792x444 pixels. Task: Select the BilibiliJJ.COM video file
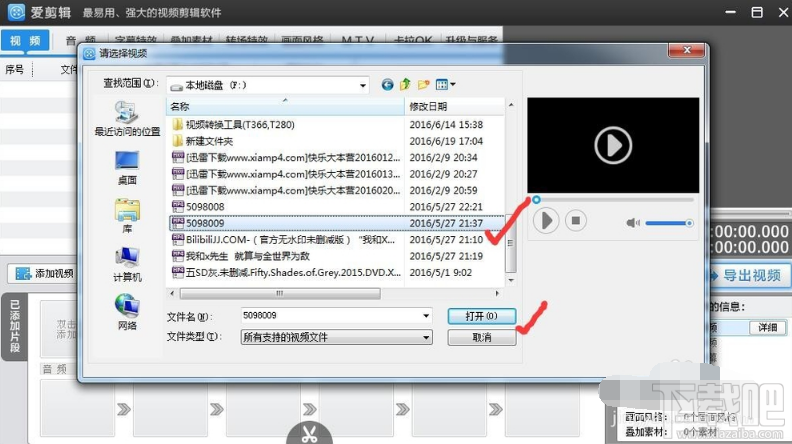tap(283, 239)
